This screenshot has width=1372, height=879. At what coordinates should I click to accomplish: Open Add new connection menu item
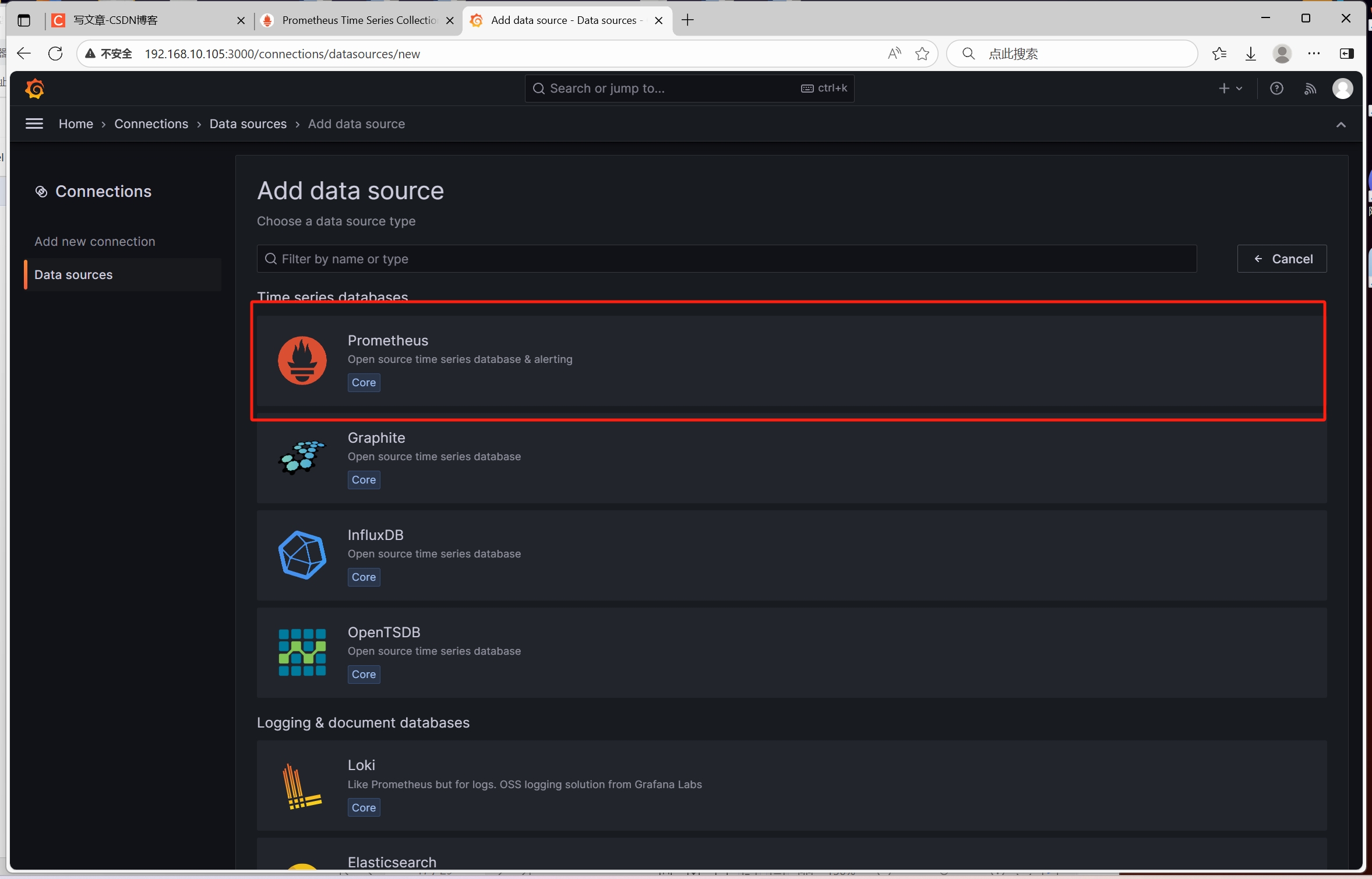click(x=95, y=241)
